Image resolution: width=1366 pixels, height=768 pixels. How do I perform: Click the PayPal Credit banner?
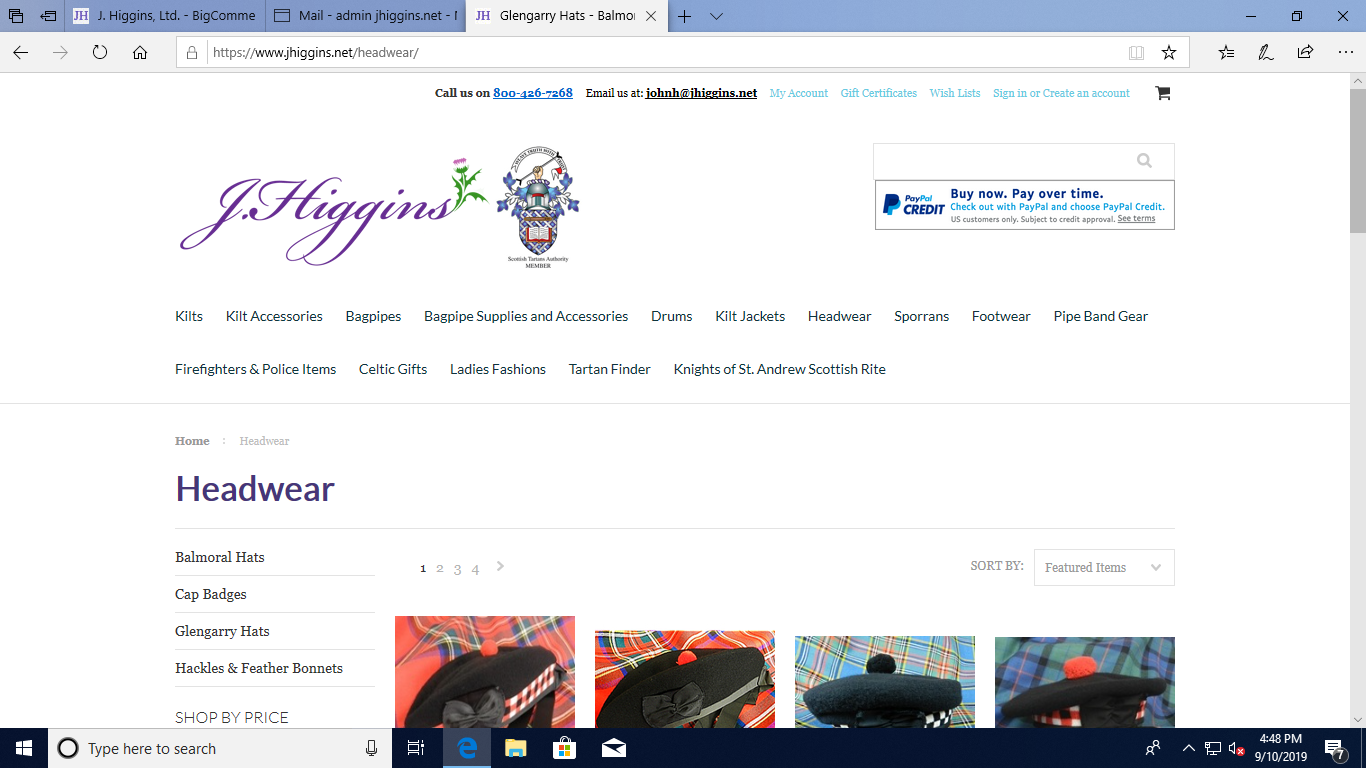point(1024,205)
